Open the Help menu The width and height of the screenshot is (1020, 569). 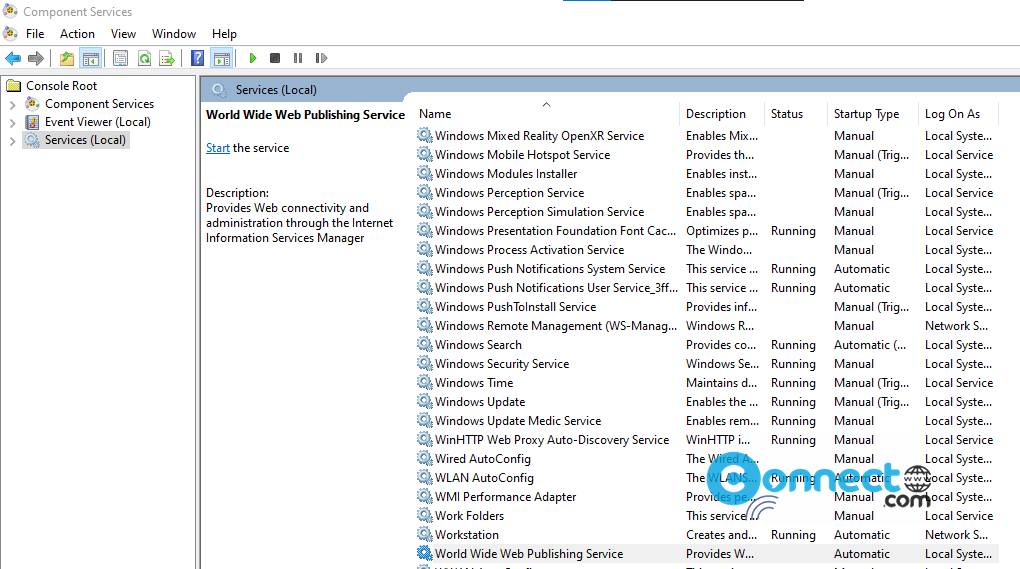[x=224, y=34]
